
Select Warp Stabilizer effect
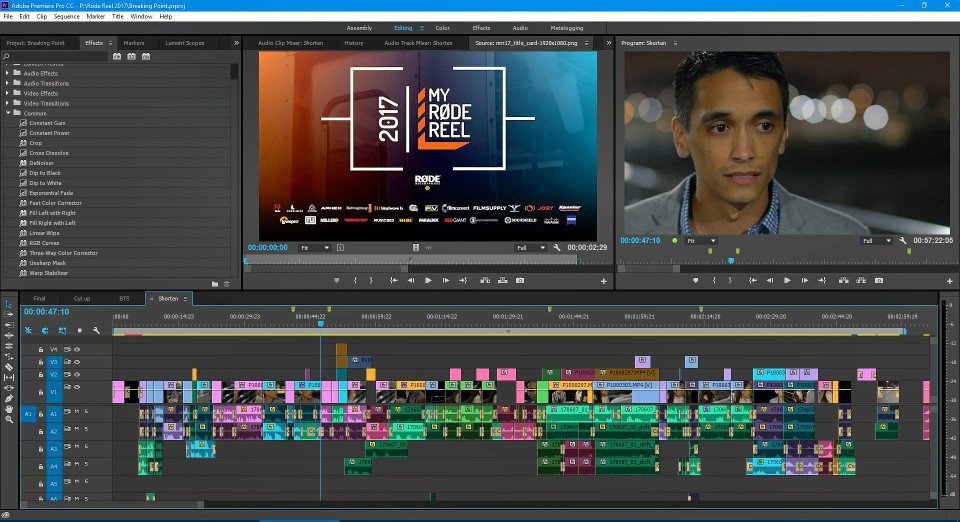coord(48,273)
